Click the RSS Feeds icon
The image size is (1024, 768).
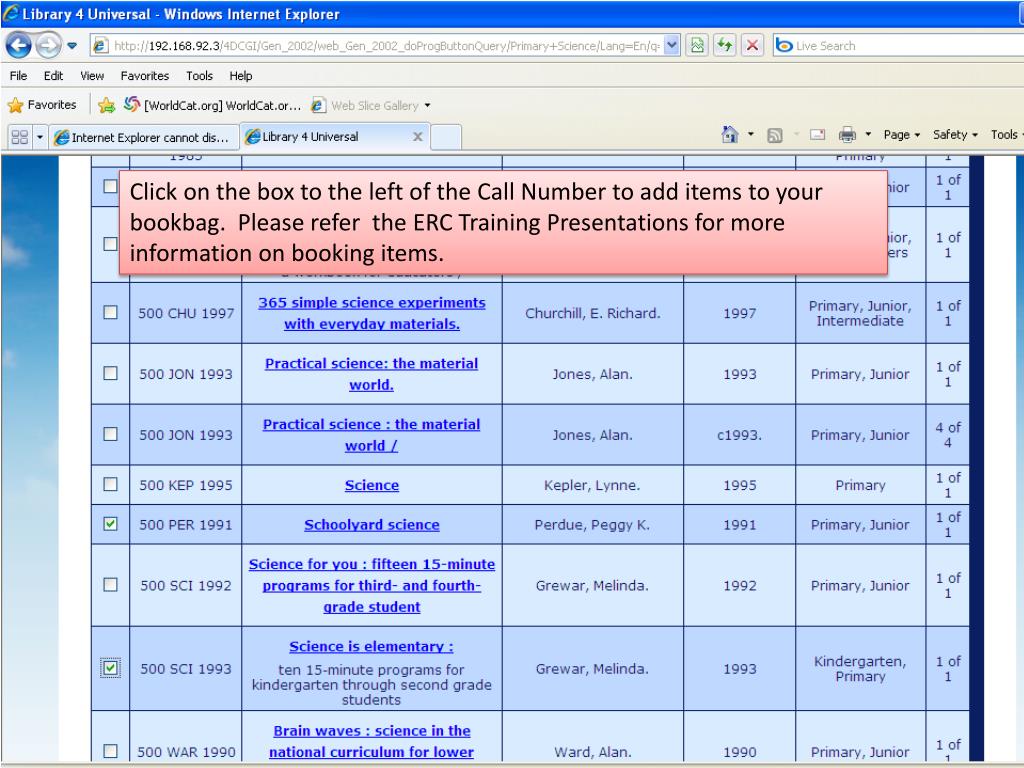pyautogui.click(x=775, y=135)
